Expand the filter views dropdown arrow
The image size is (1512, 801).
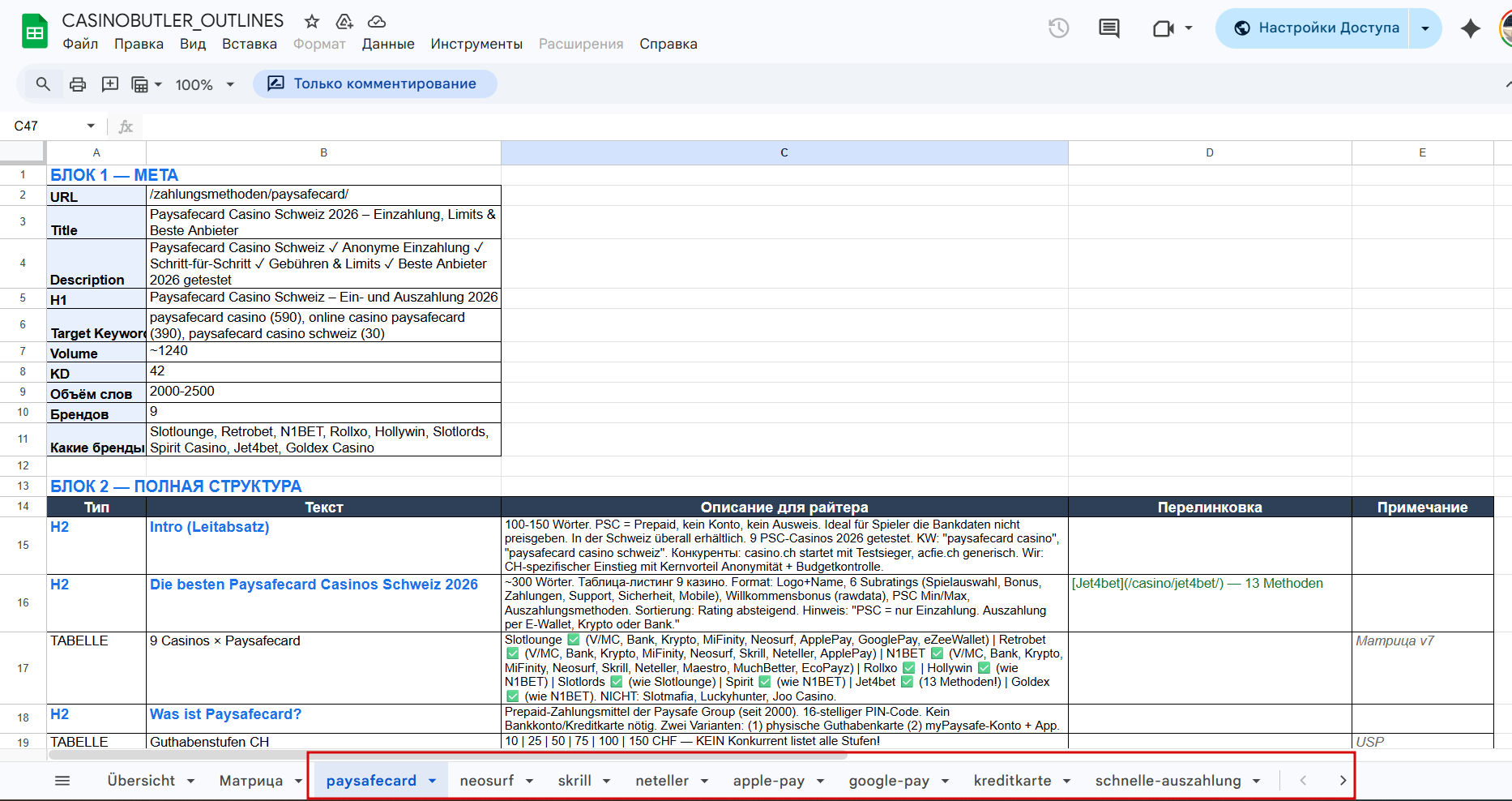tap(158, 84)
